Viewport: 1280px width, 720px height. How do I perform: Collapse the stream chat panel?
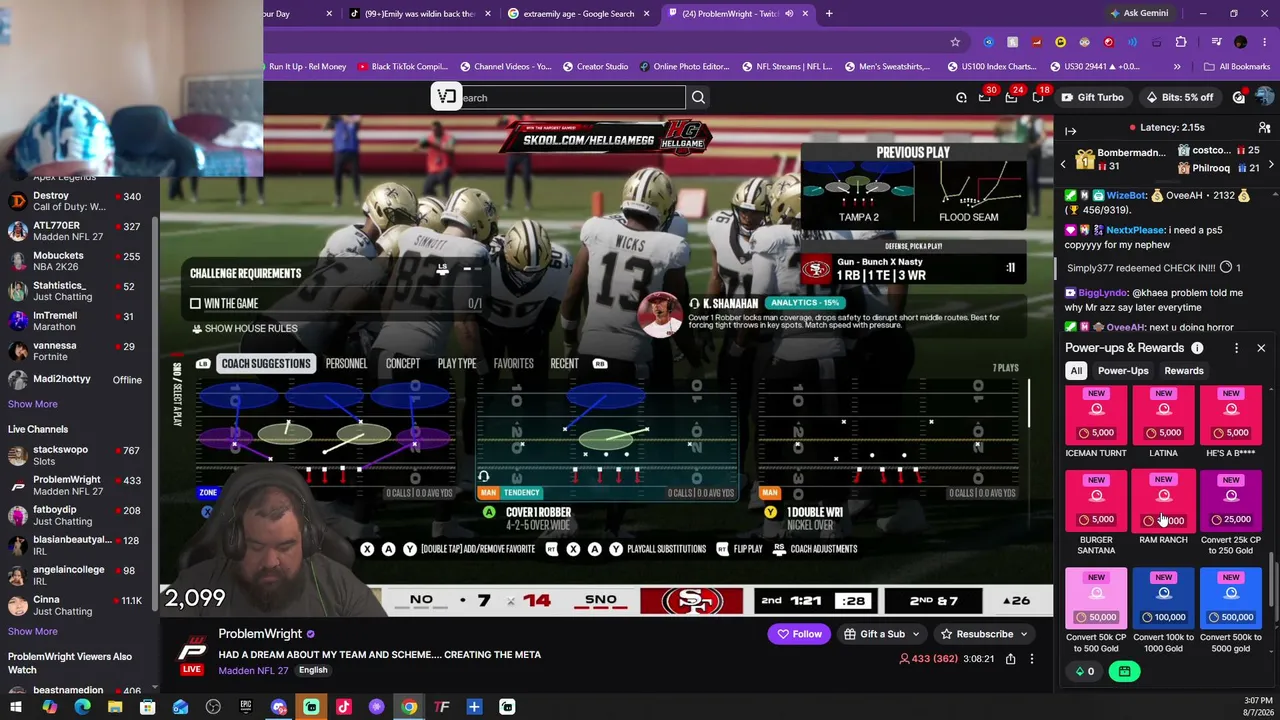pyautogui.click(x=1070, y=130)
